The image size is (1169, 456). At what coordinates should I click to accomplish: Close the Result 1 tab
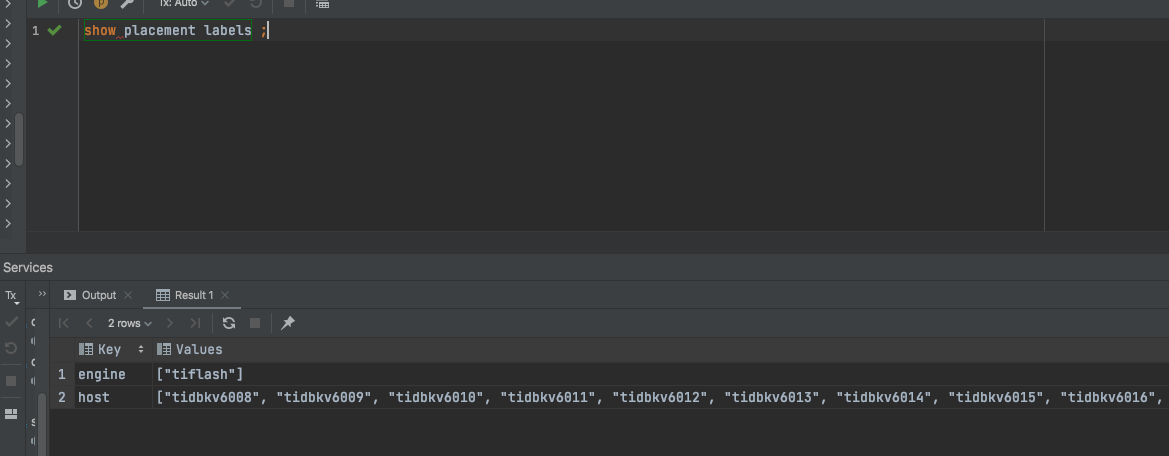pyautogui.click(x=225, y=295)
